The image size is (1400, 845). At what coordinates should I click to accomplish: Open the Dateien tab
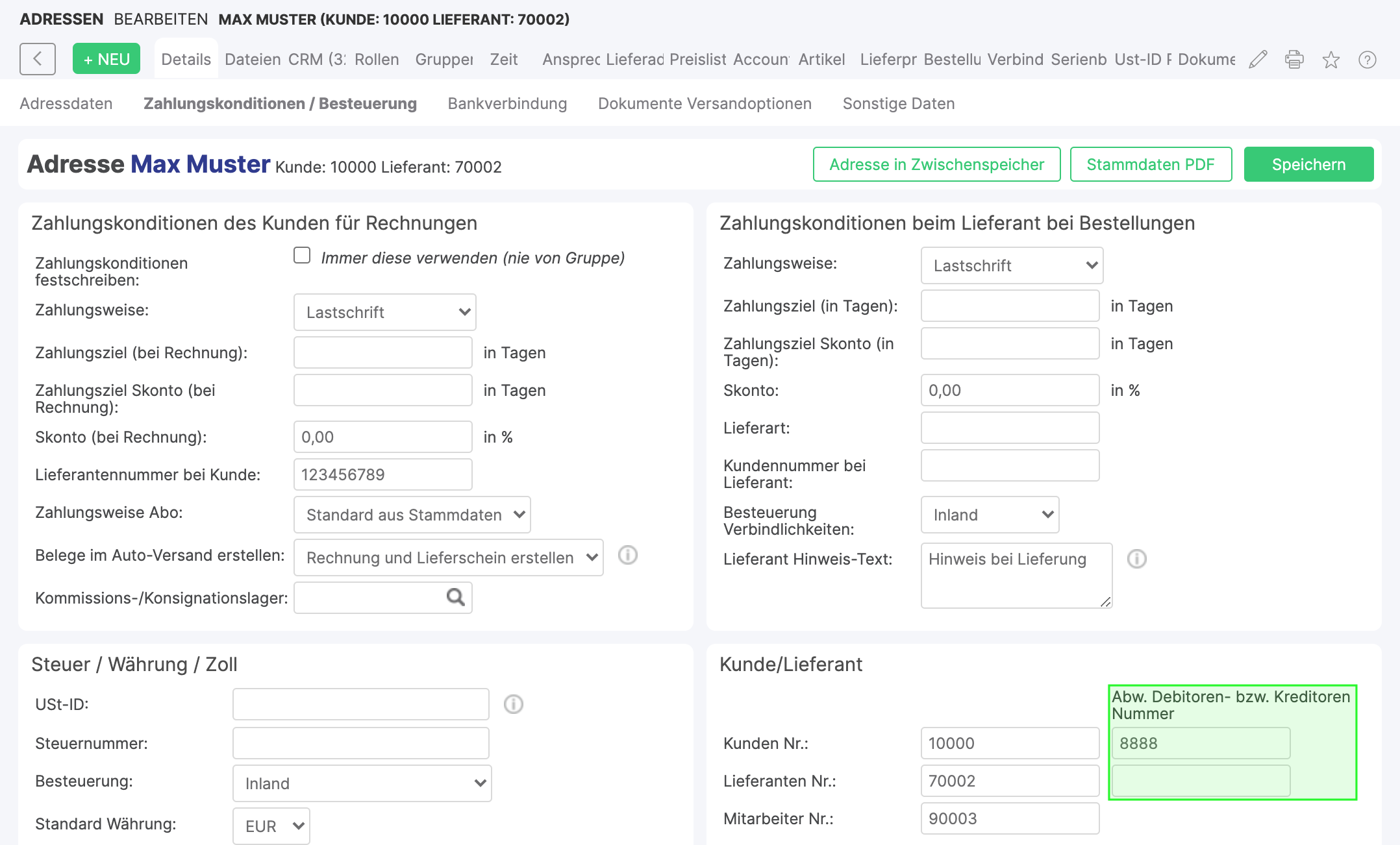click(252, 60)
